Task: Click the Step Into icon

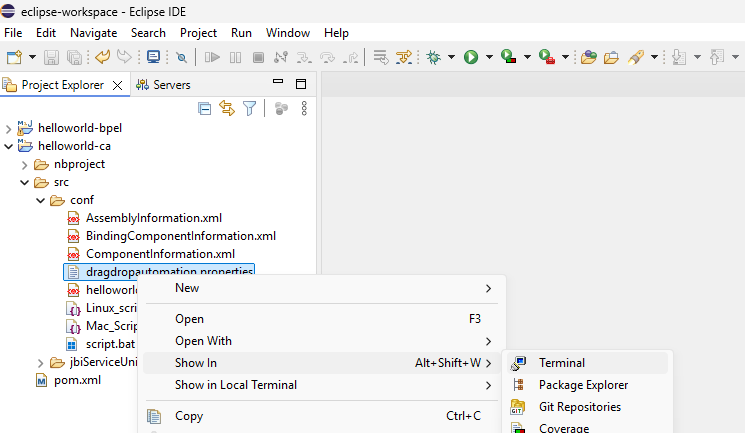Action: (304, 58)
